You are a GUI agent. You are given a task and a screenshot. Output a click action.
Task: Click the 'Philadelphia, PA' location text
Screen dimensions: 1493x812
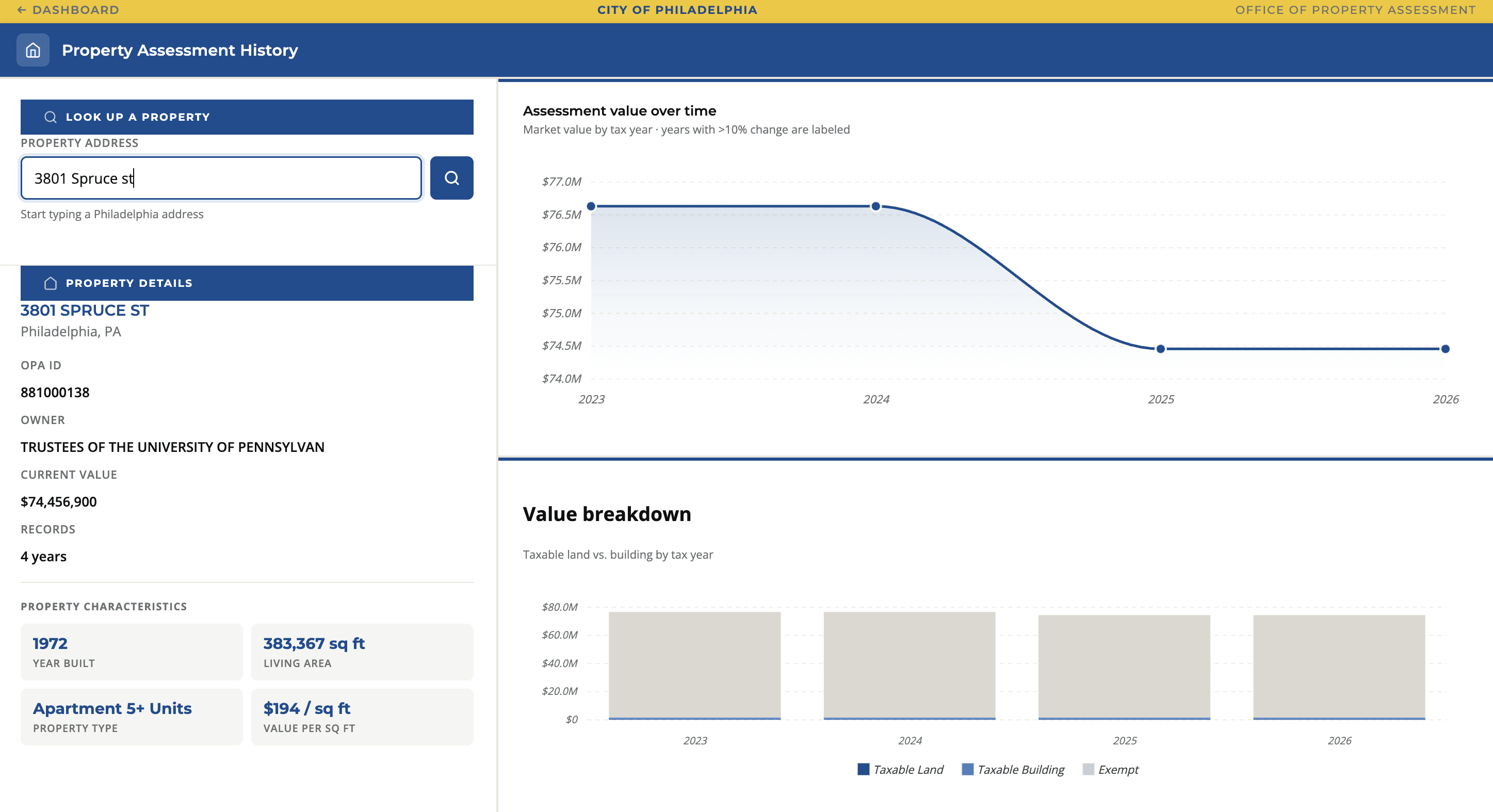(x=71, y=332)
